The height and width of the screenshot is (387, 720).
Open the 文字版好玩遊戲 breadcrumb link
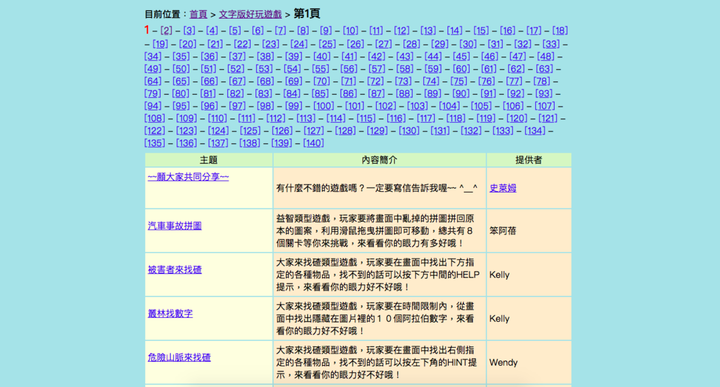(x=250, y=14)
